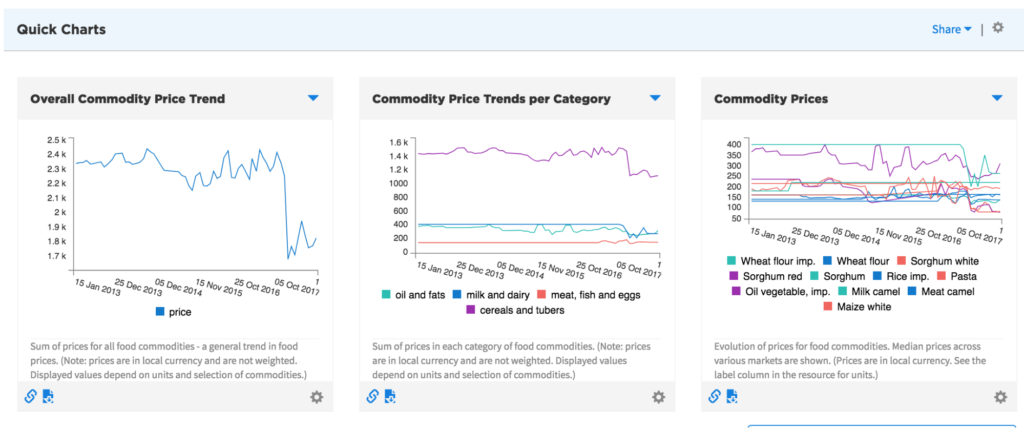1024x428 pixels.
Task: Expand the Commodity Prices dropdown arrow
Action: [997, 98]
